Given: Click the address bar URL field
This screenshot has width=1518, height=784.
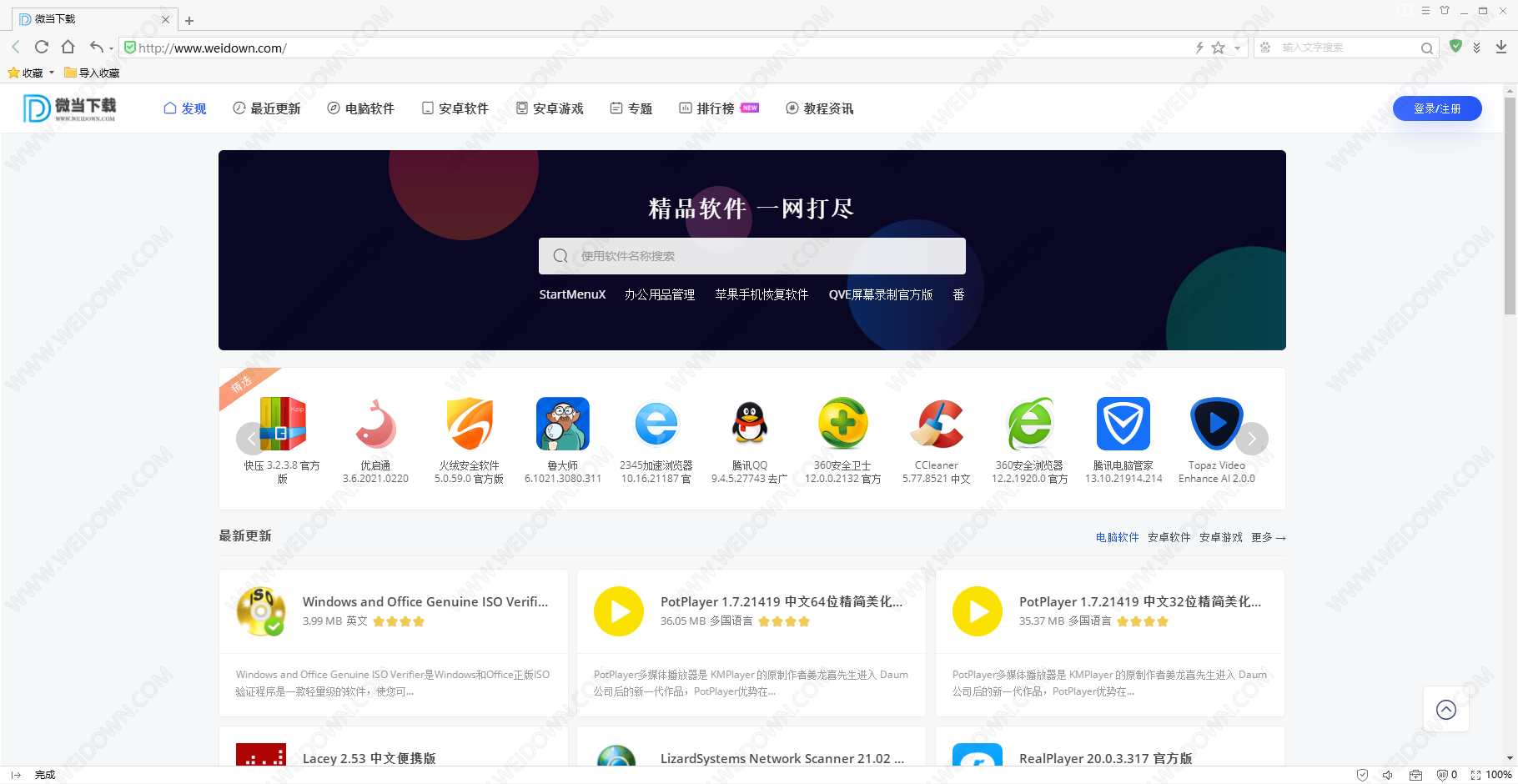Looking at the screenshot, I should pyautogui.click(x=659, y=48).
